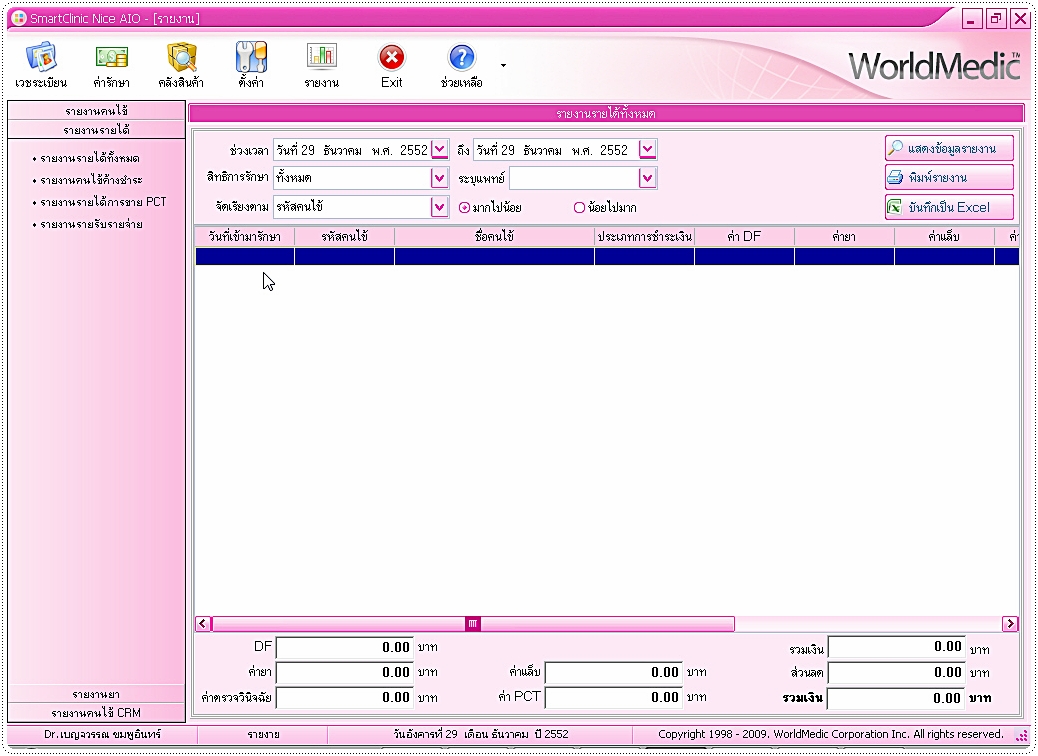
Task: Click the วันที่เข้ามารักษา column header
Action: tap(245, 236)
